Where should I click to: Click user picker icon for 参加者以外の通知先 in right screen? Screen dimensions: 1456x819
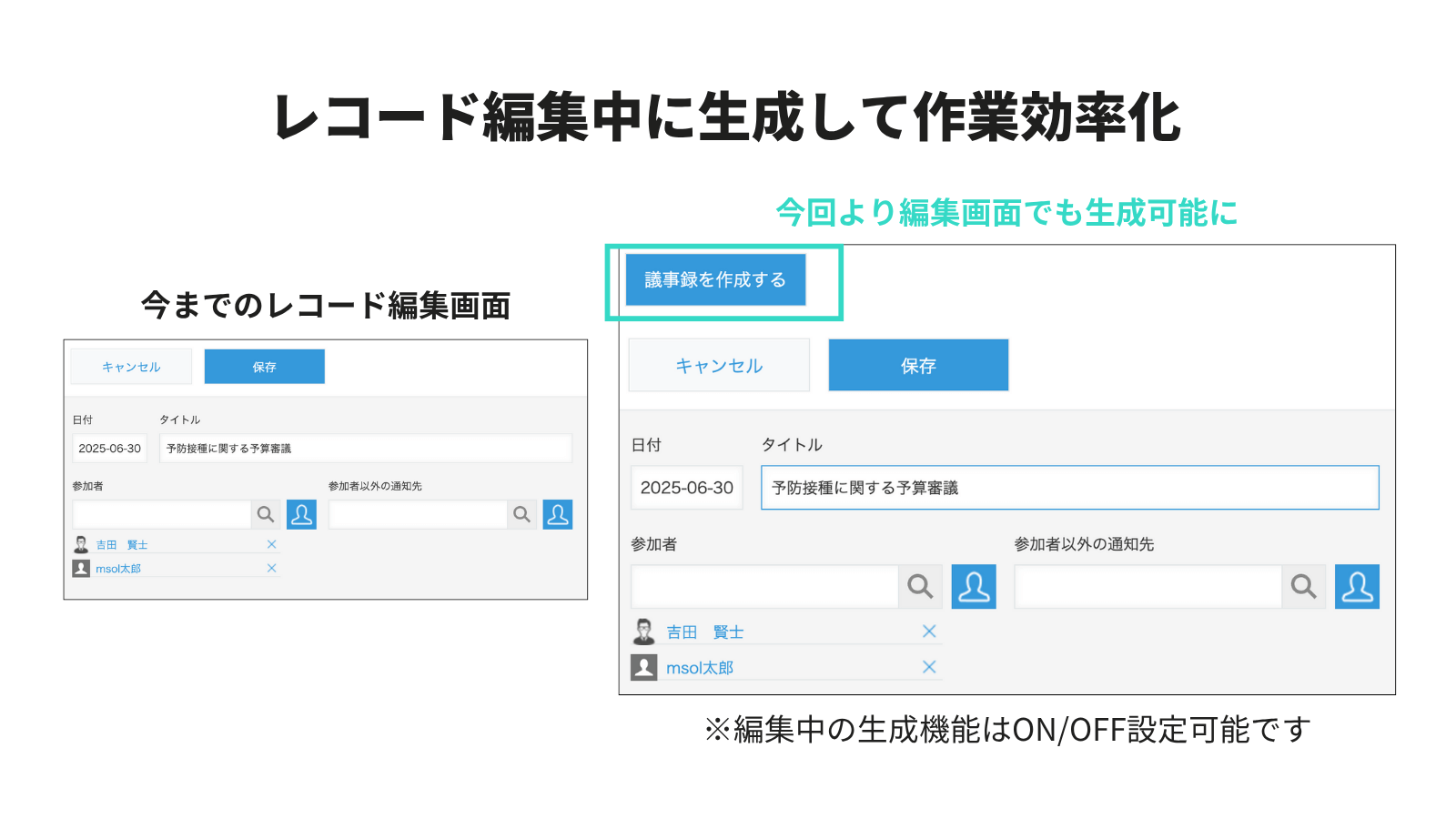click(1357, 587)
